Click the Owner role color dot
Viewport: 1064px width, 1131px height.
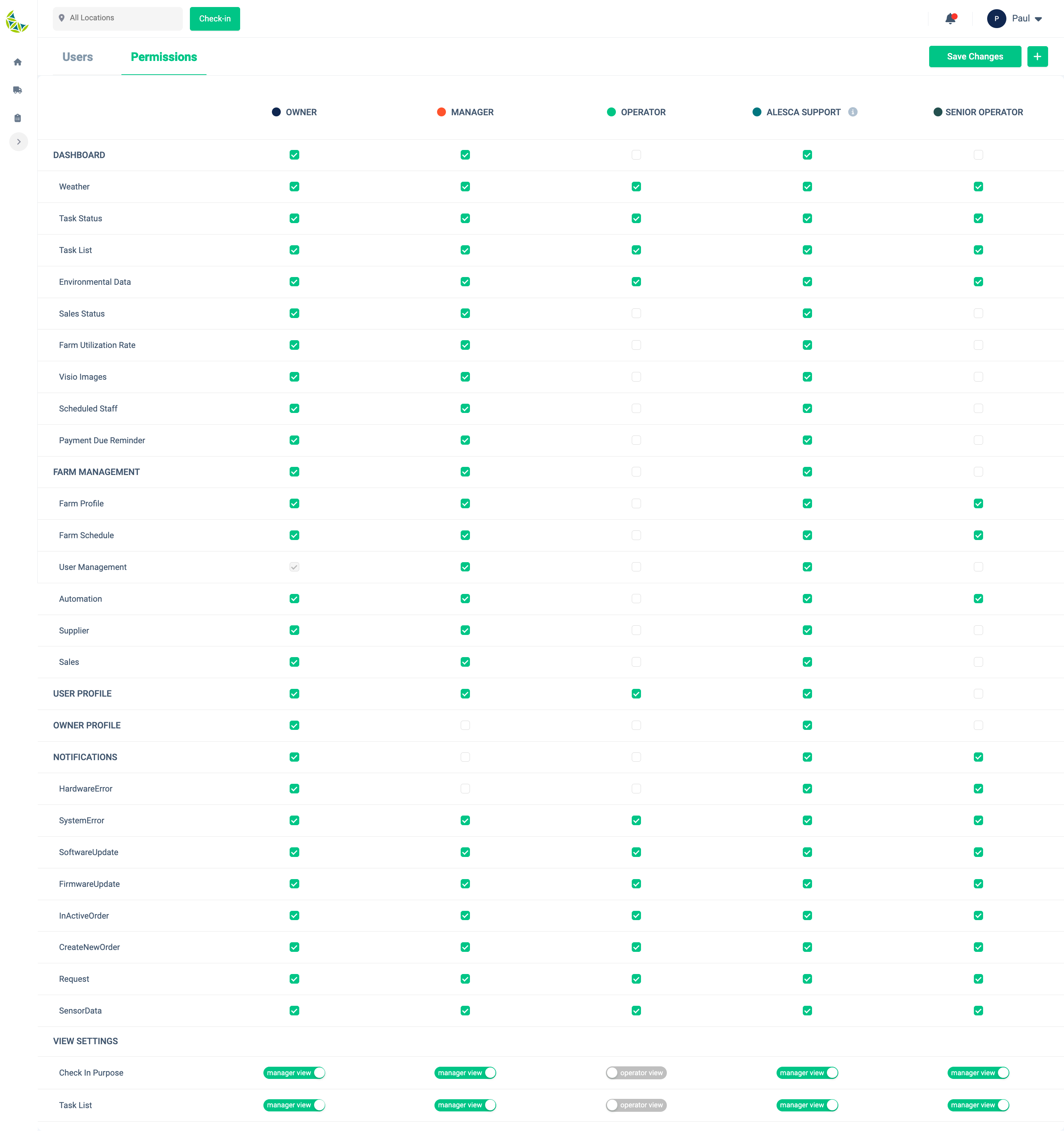tap(276, 112)
